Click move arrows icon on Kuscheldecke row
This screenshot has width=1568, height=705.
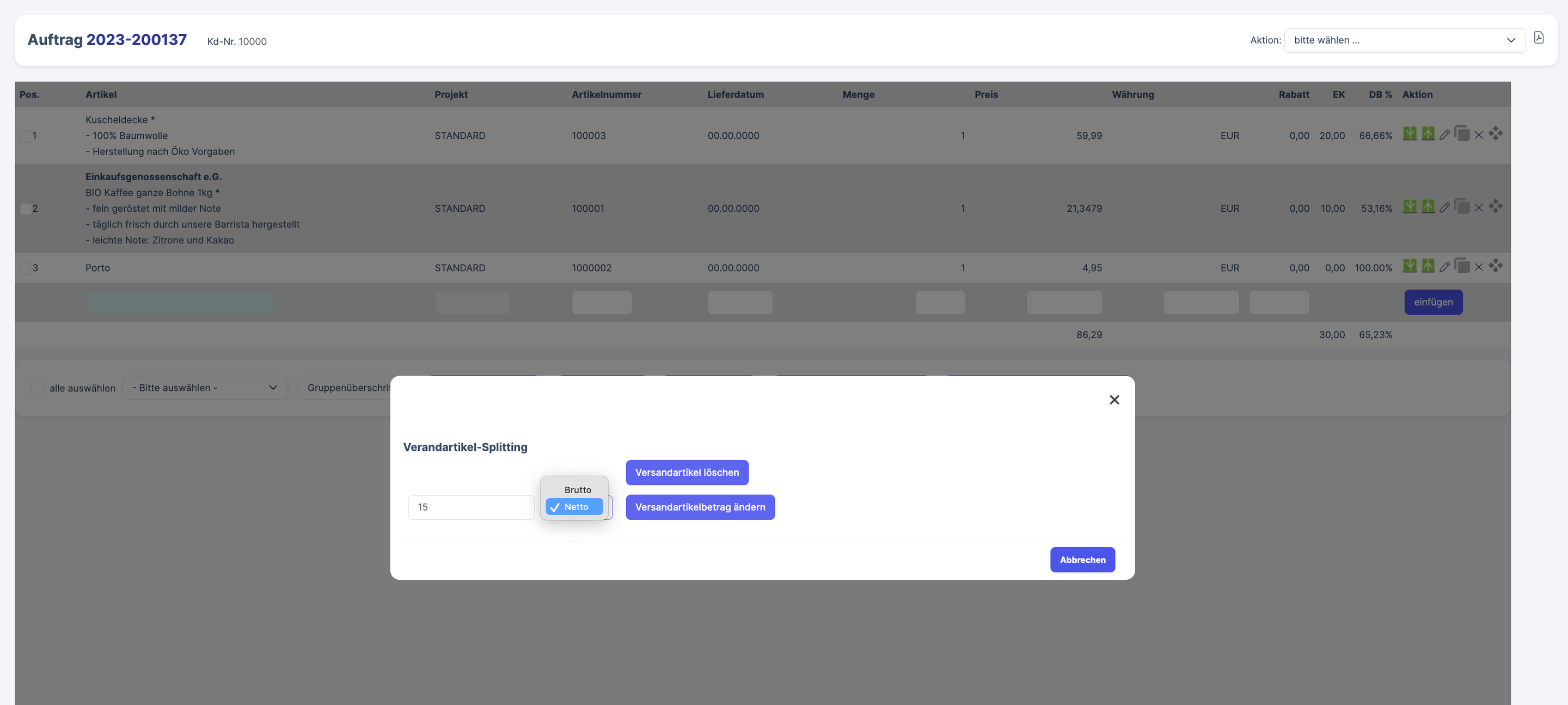[x=1495, y=133]
